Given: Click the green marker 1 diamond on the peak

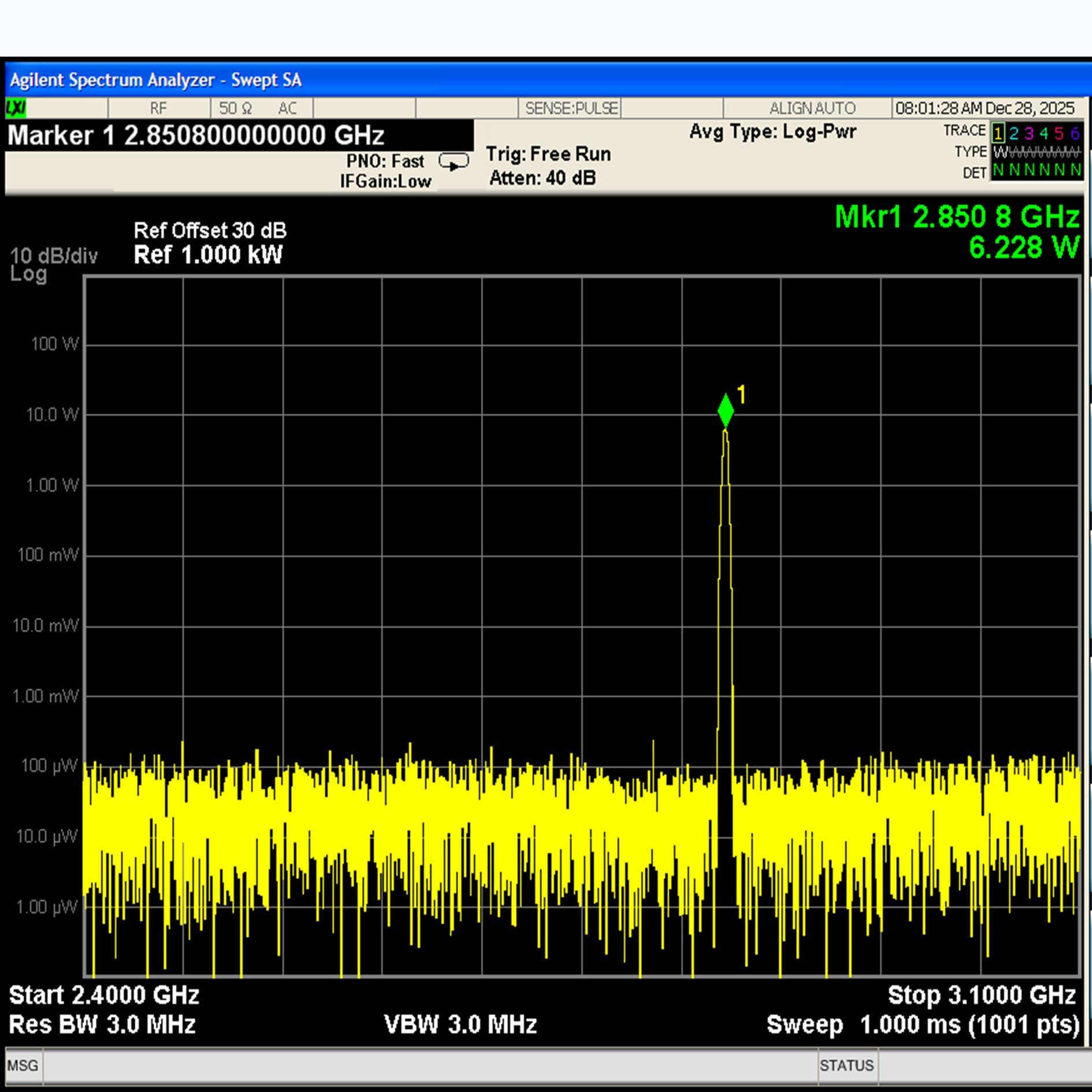Looking at the screenshot, I should pos(725,411).
